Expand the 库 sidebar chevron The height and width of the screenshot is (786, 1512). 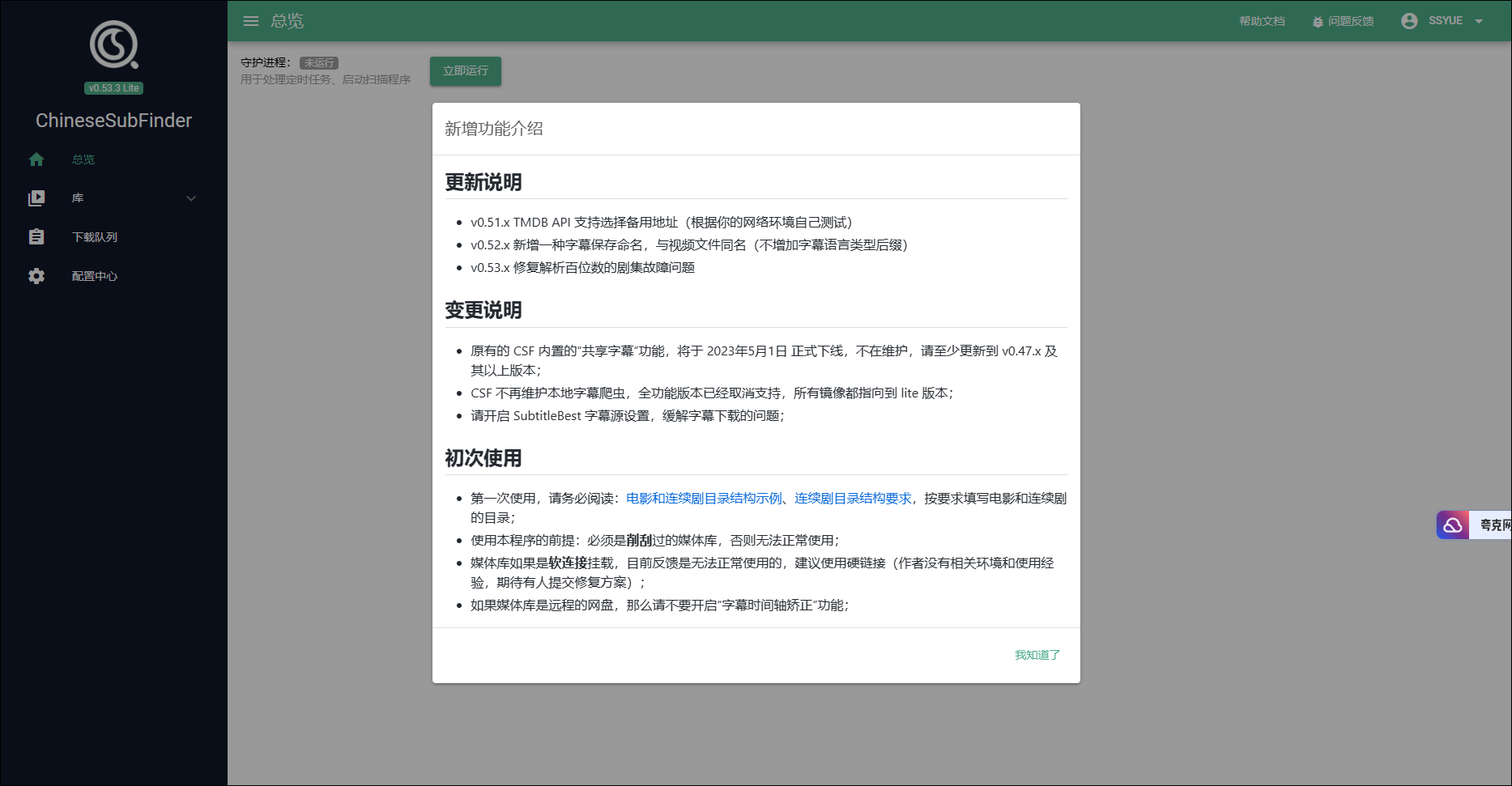click(191, 198)
